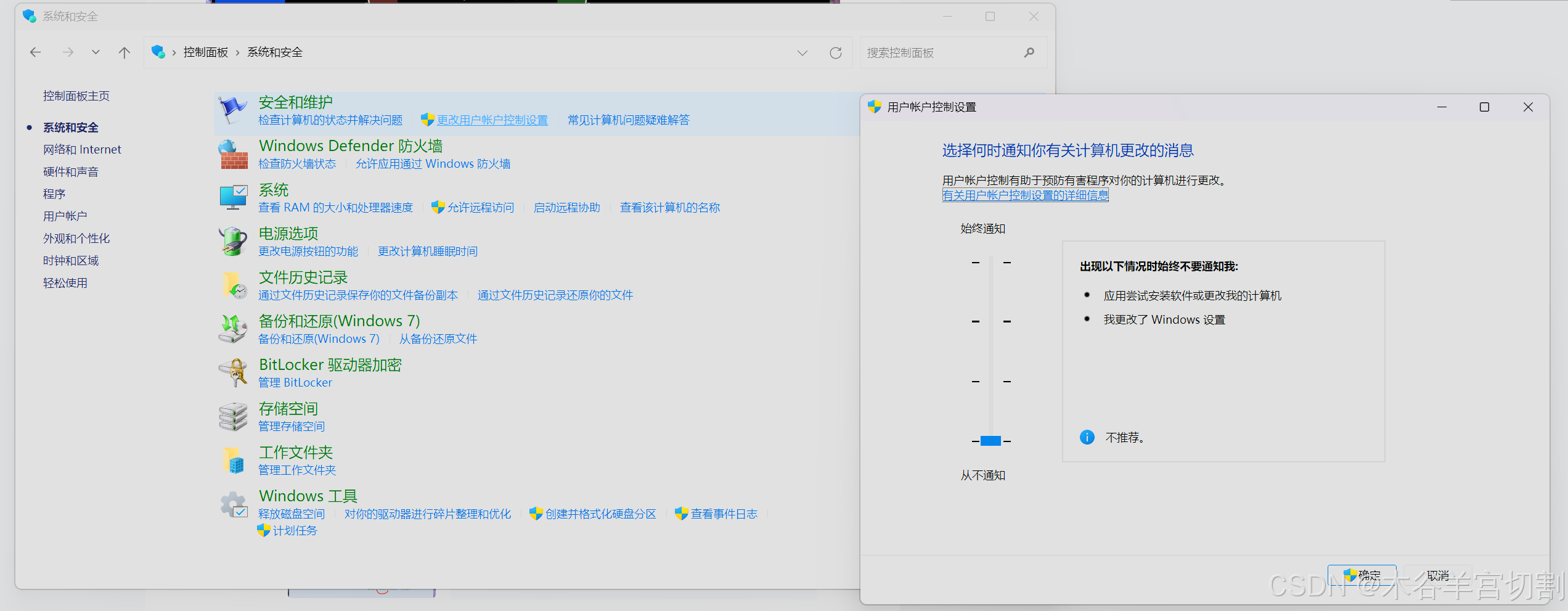The image size is (1568, 611).
Task: Click 启动远程协助
Action: [x=566, y=207]
